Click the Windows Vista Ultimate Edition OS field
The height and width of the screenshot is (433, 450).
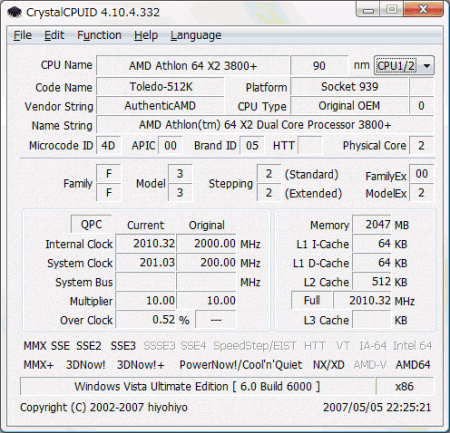tap(198, 386)
